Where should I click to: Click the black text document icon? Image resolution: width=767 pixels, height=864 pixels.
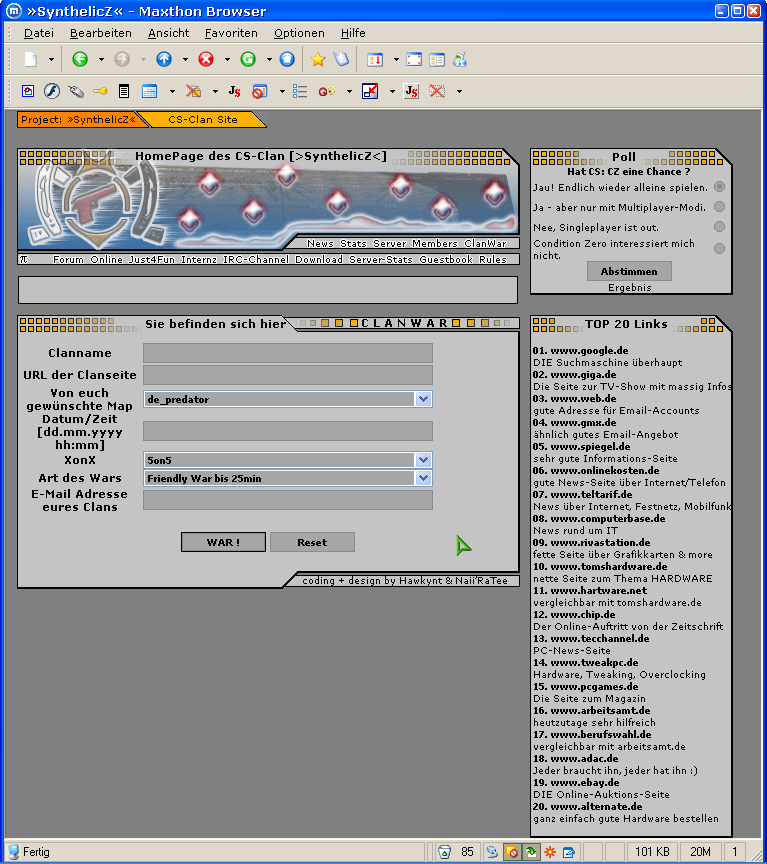(124, 91)
